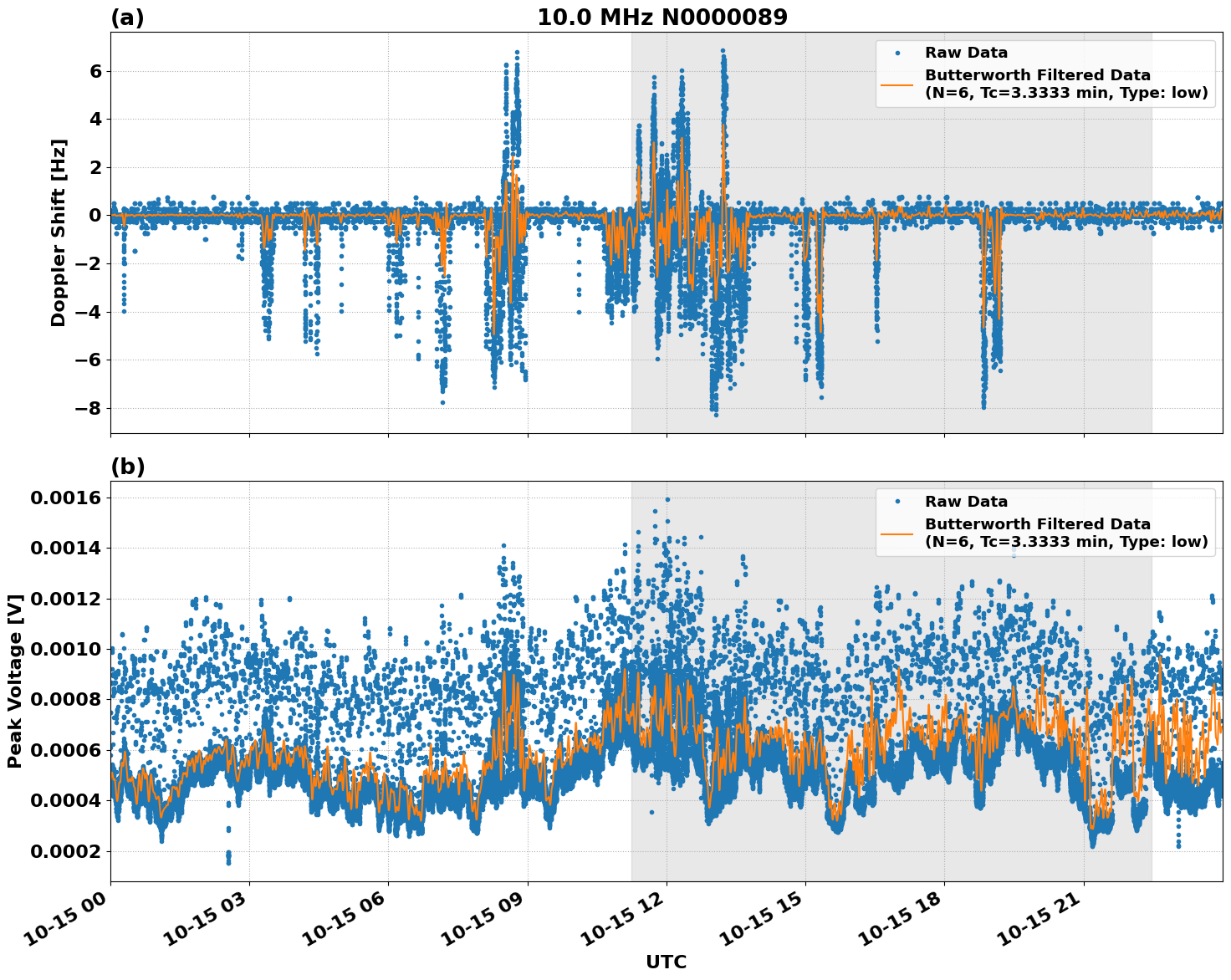Image resolution: width=1231 pixels, height=980 pixels.
Task: Click the blue Raw Data marker in Doppler legend
Action: 897,53
